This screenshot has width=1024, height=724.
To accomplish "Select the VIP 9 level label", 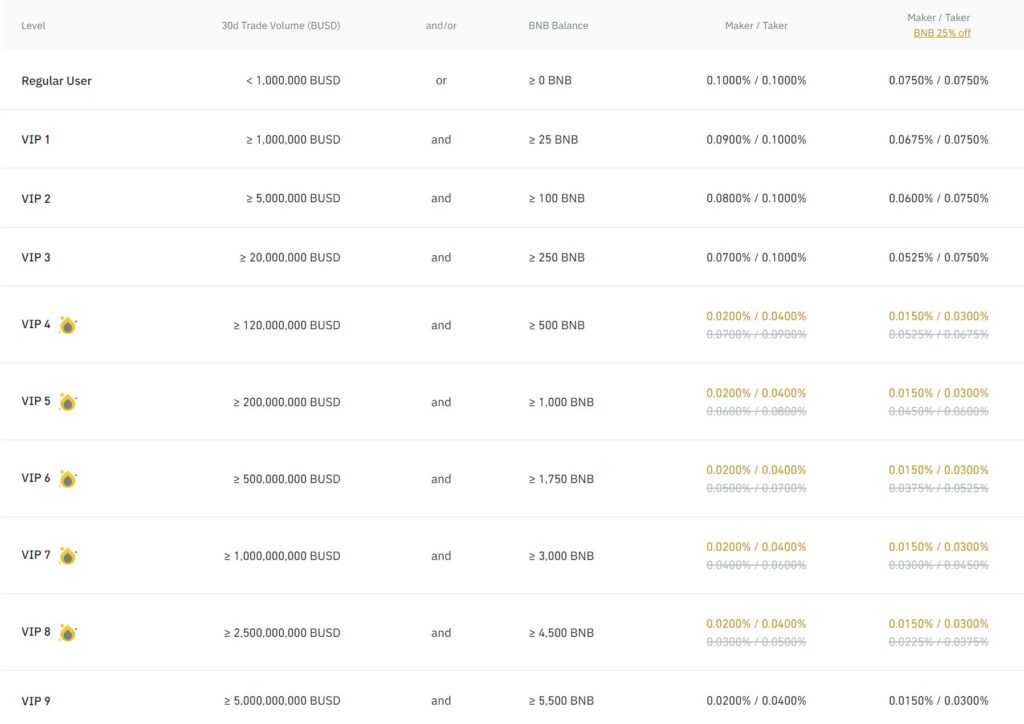I will pyautogui.click(x=35, y=701).
